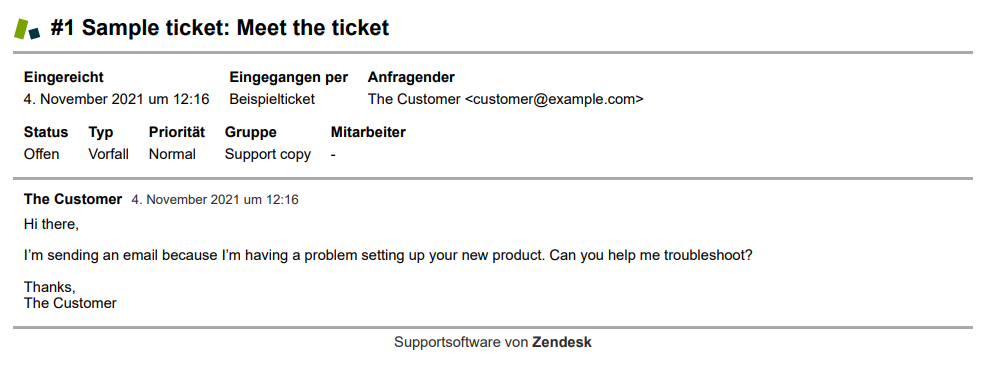The height and width of the screenshot is (369, 987).
Task: Click the comment timestamp beside the author
Action: tap(215, 200)
